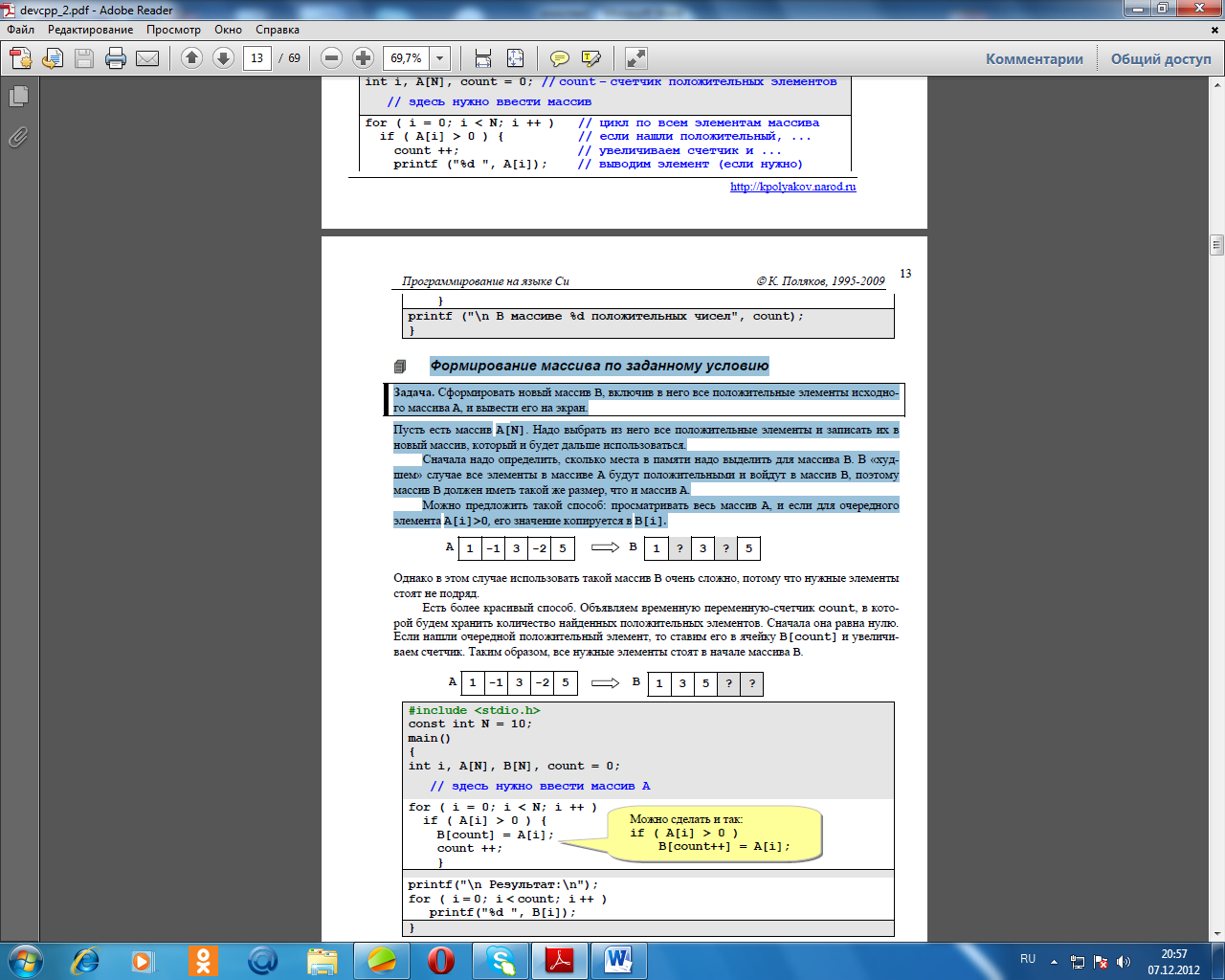Image resolution: width=1225 pixels, height=980 pixels.
Task: Go to the next page arrow
Action: point(223,58)
